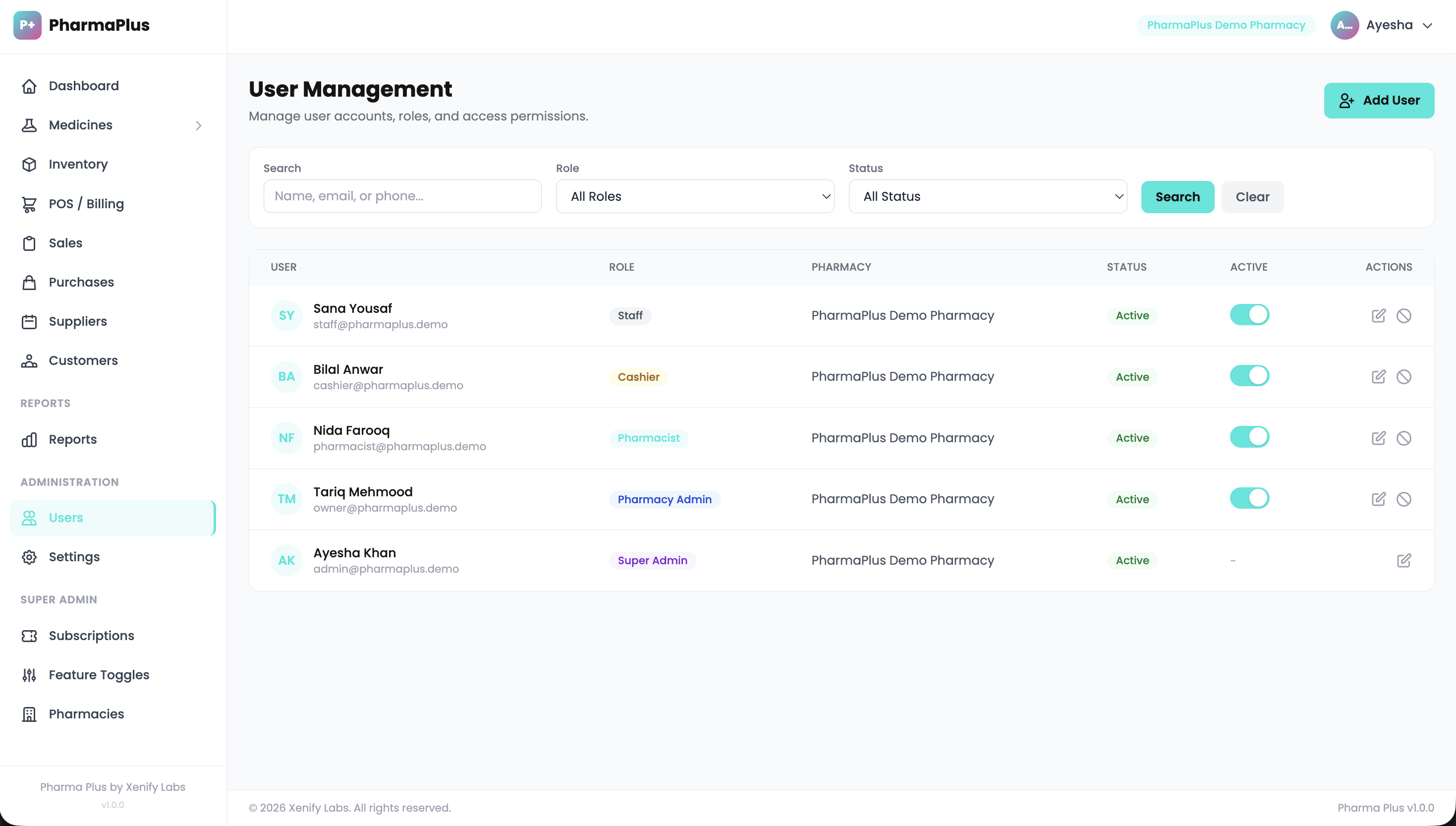This screenshot has width=1456, height=826.
Task: Open the All Status dropdown
Action: (987, 196)
